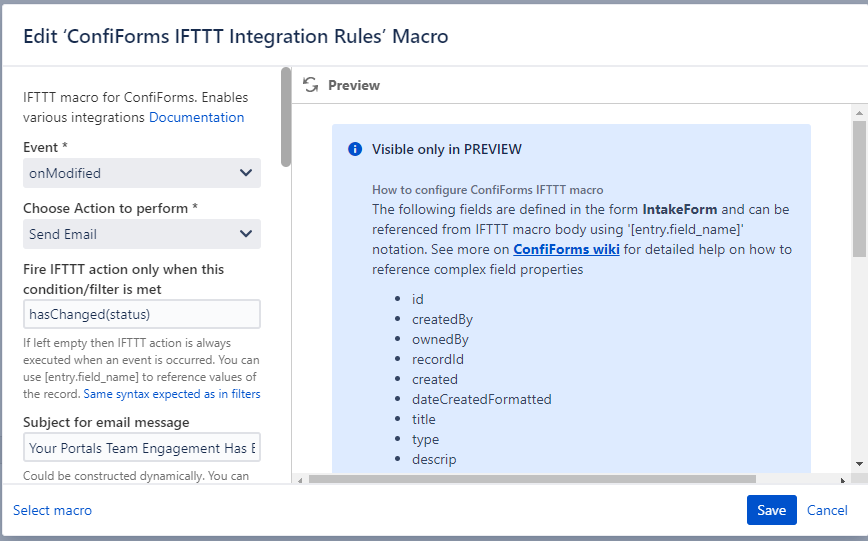Image resolution: width=868 pixels, height=541 pixels.
Task: Click the preview pane vertical scrollbar thumb
Action: 859,188
